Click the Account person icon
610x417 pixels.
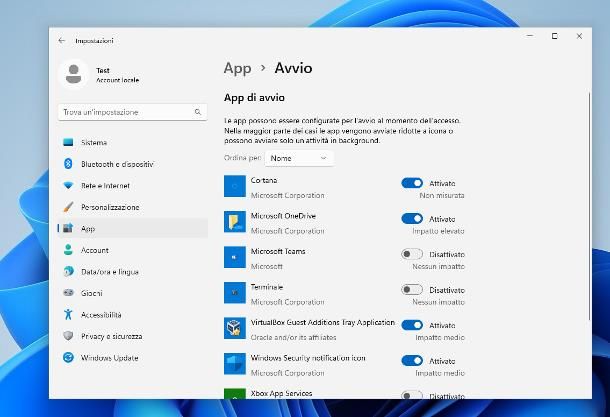click(x=68, y=250)
